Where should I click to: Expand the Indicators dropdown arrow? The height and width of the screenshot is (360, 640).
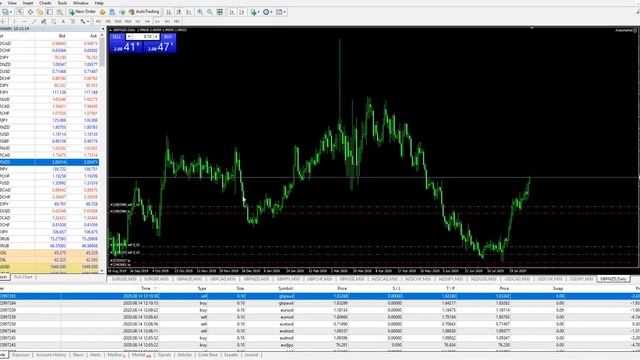pos(259,12)
